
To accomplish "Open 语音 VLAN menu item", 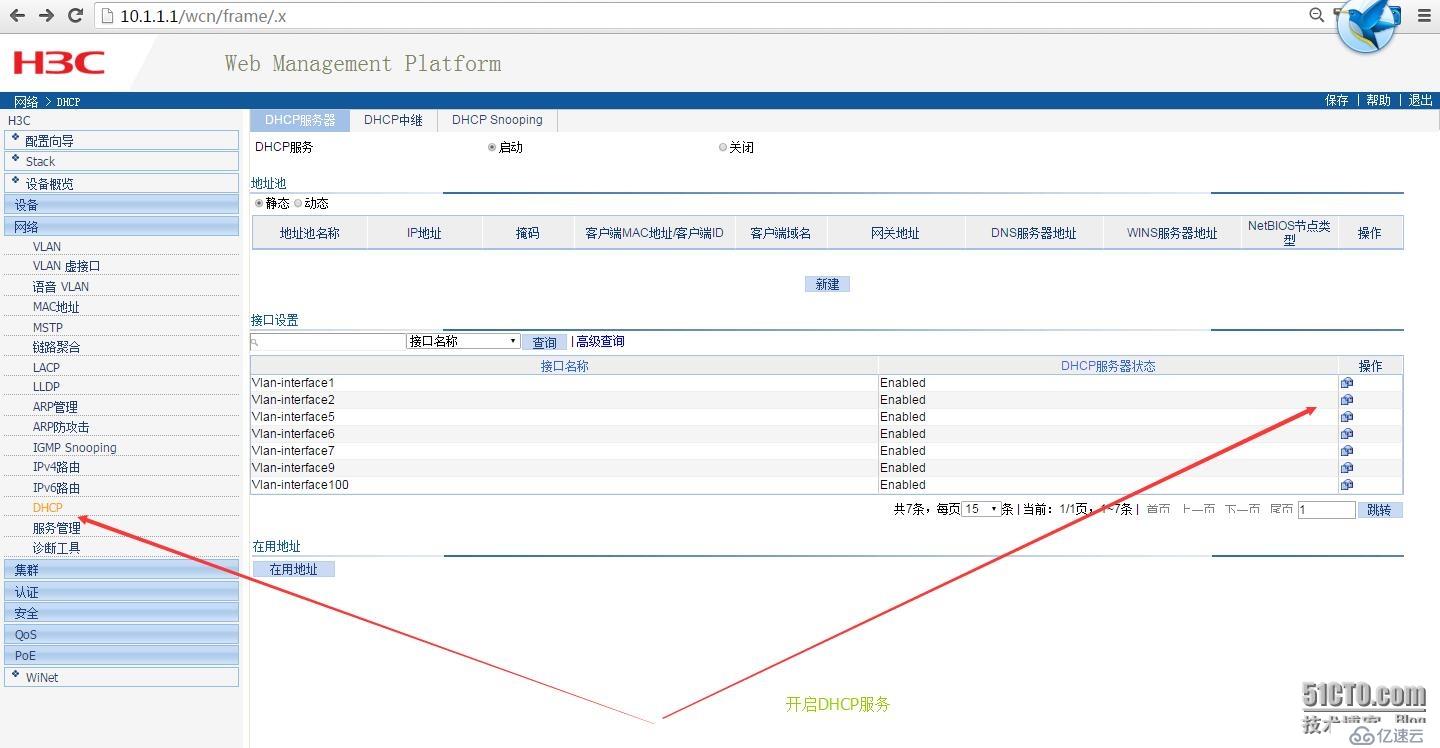I will pos(61,286).
